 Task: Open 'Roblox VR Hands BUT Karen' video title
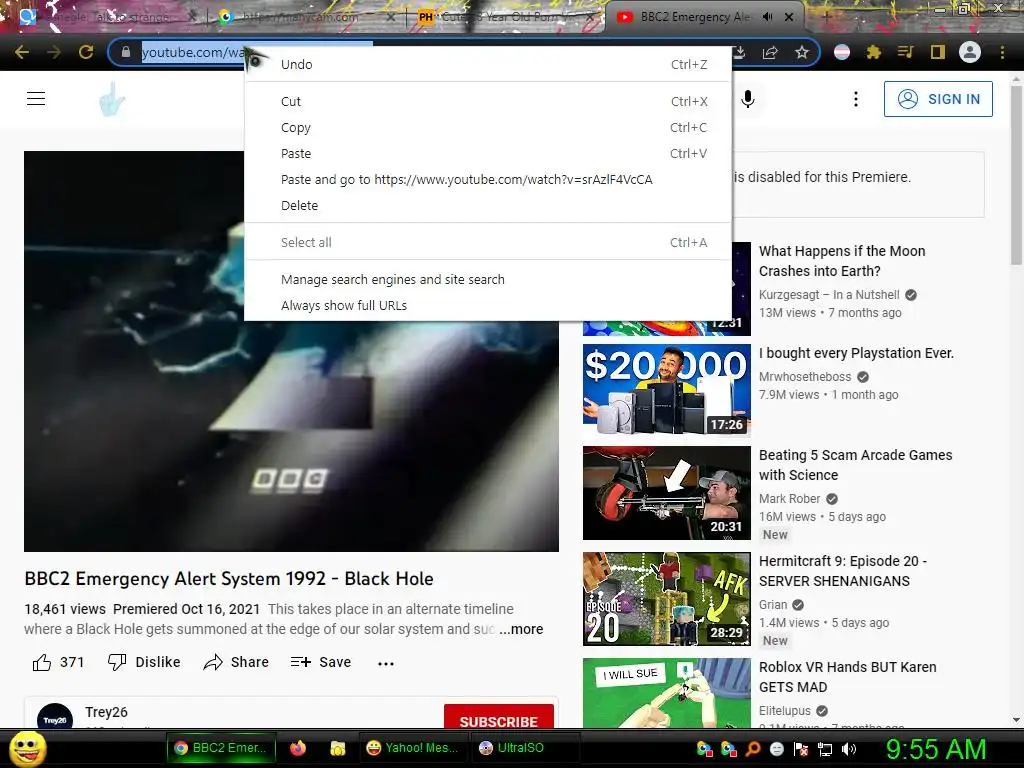(848, 677)
